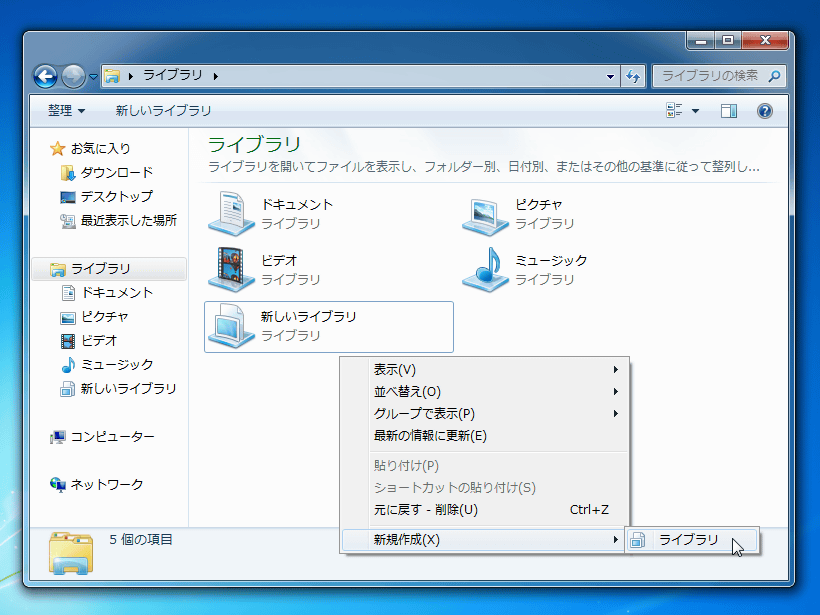Expand the arrow after ライブラリ in address bar
Image resolution: width=820 pixels, height=615 pixels.
point(216,77)
